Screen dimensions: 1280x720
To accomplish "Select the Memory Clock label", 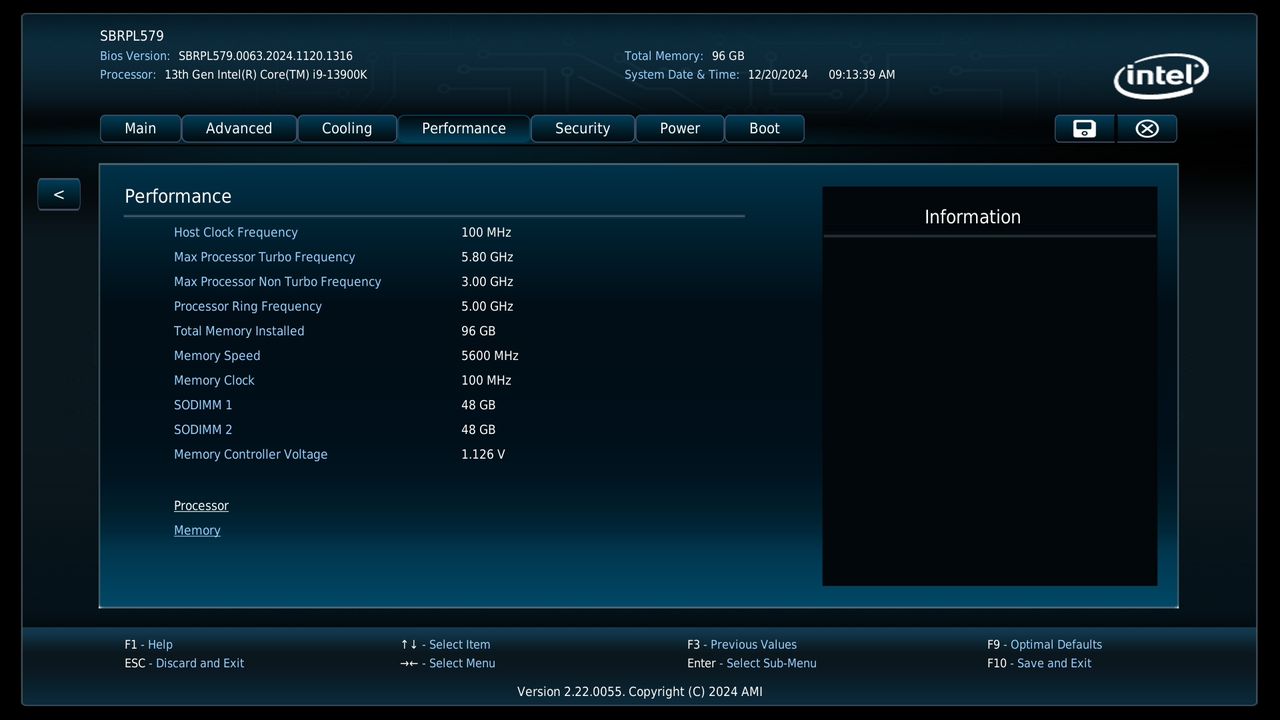I will pyautogui.click(x=214, y=380).
